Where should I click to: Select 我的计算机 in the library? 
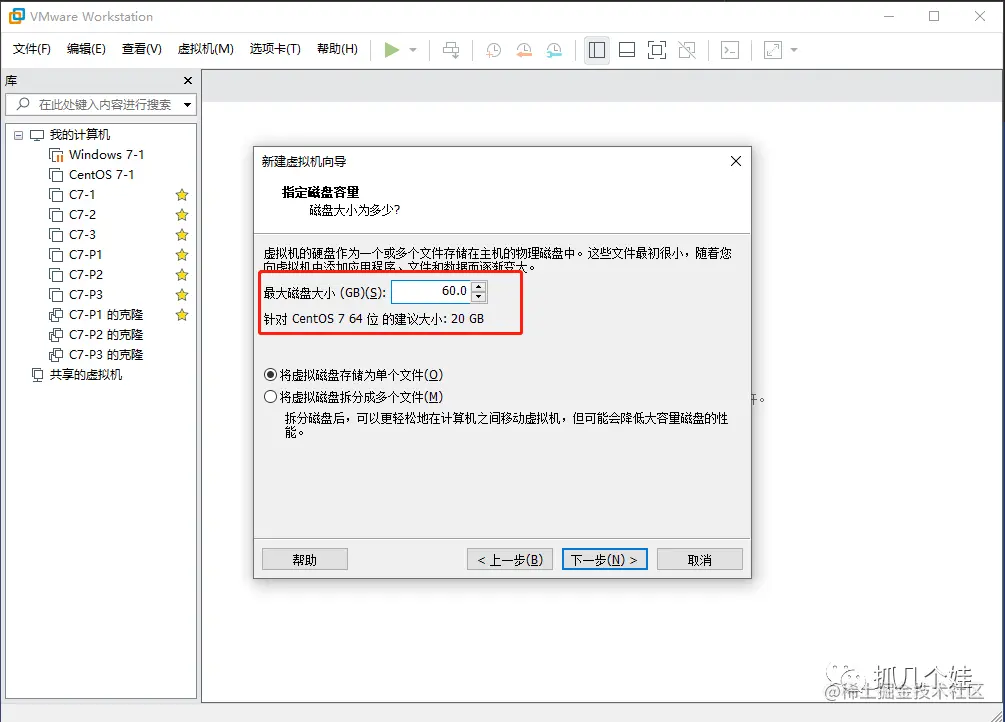(x=79, y=135)
